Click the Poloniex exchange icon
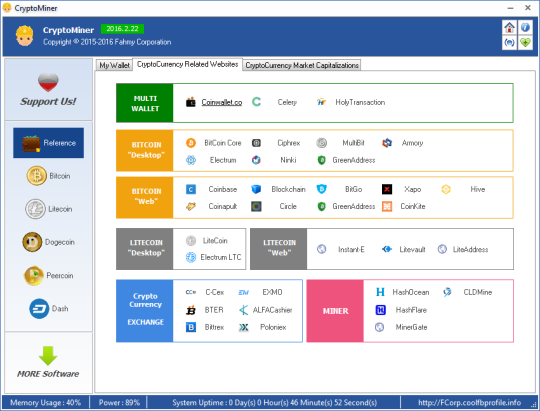Image resolution: width=540 pixels, height=411 pixels. (x=243, y=327)
